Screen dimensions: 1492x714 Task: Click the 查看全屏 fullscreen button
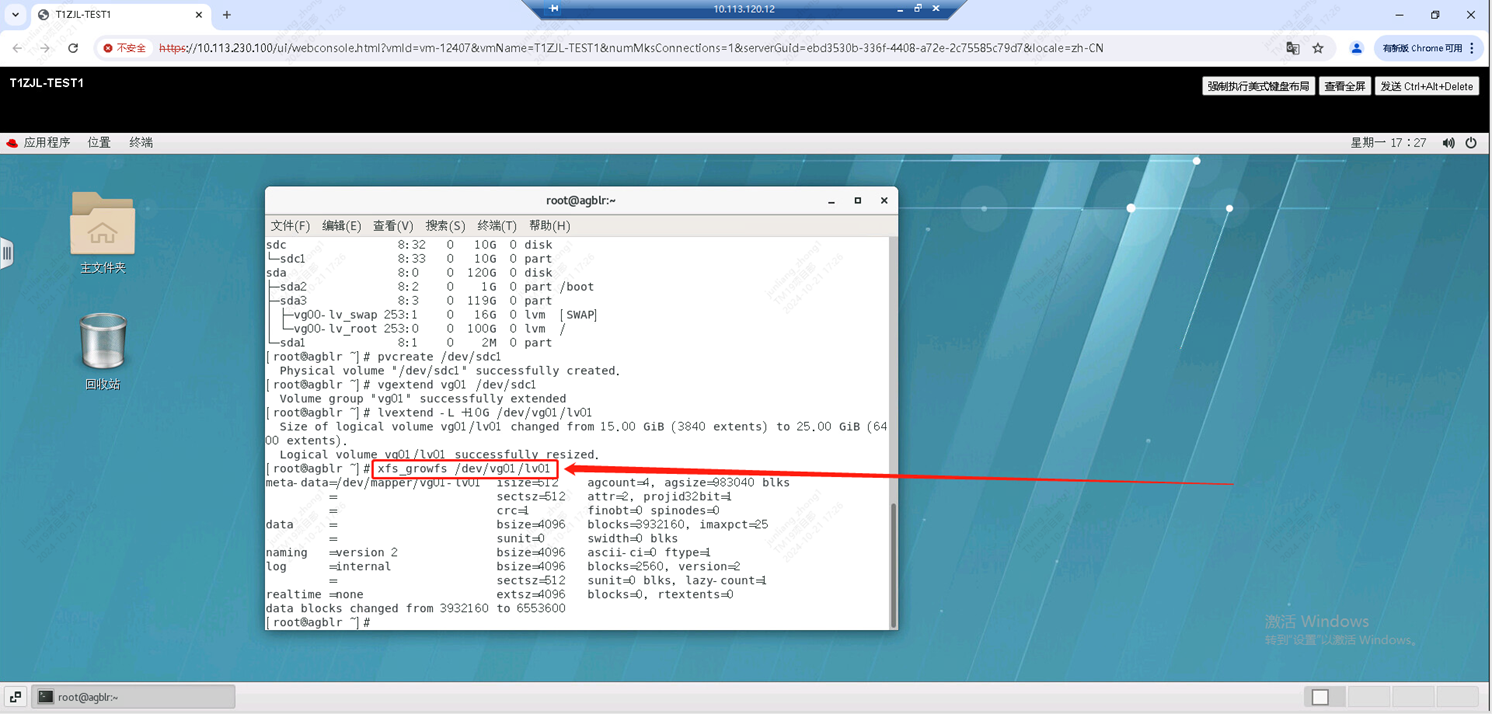coord(1344,87)
